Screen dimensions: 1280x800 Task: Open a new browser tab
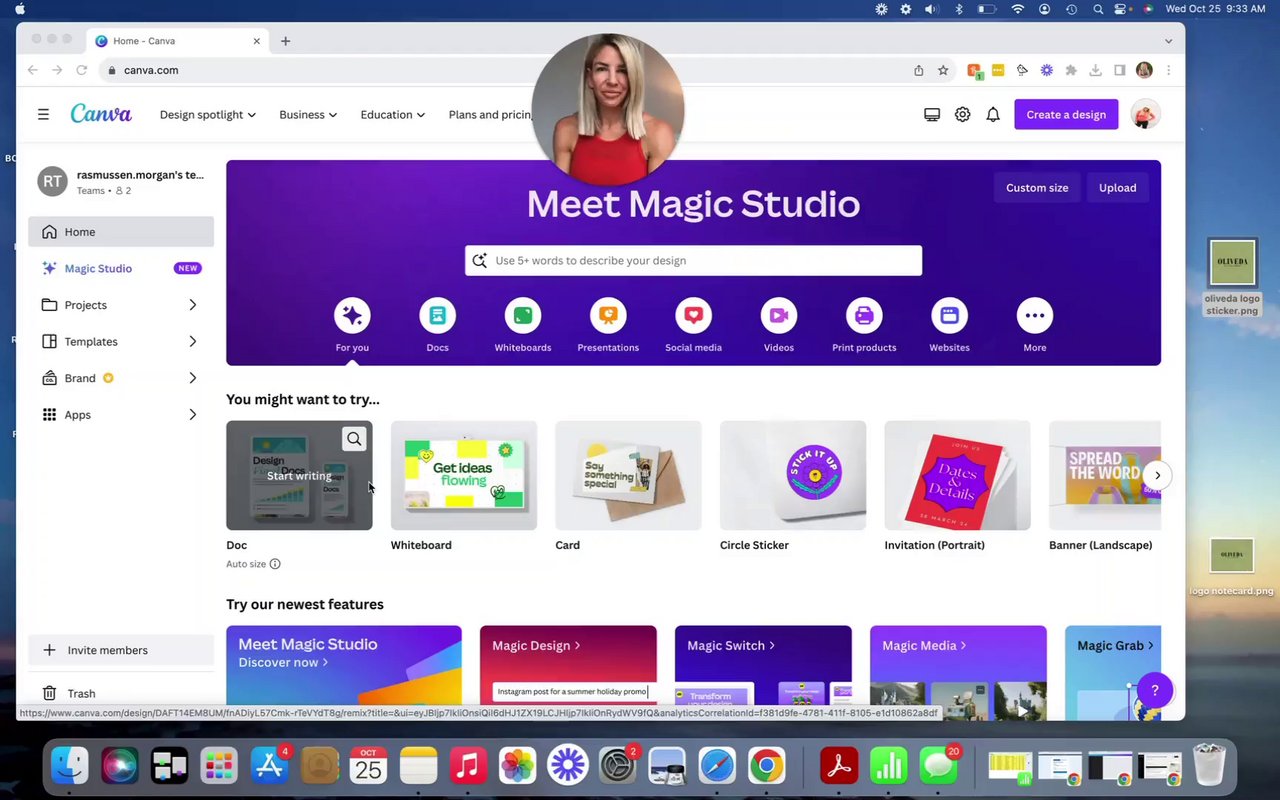pos(285,41)
